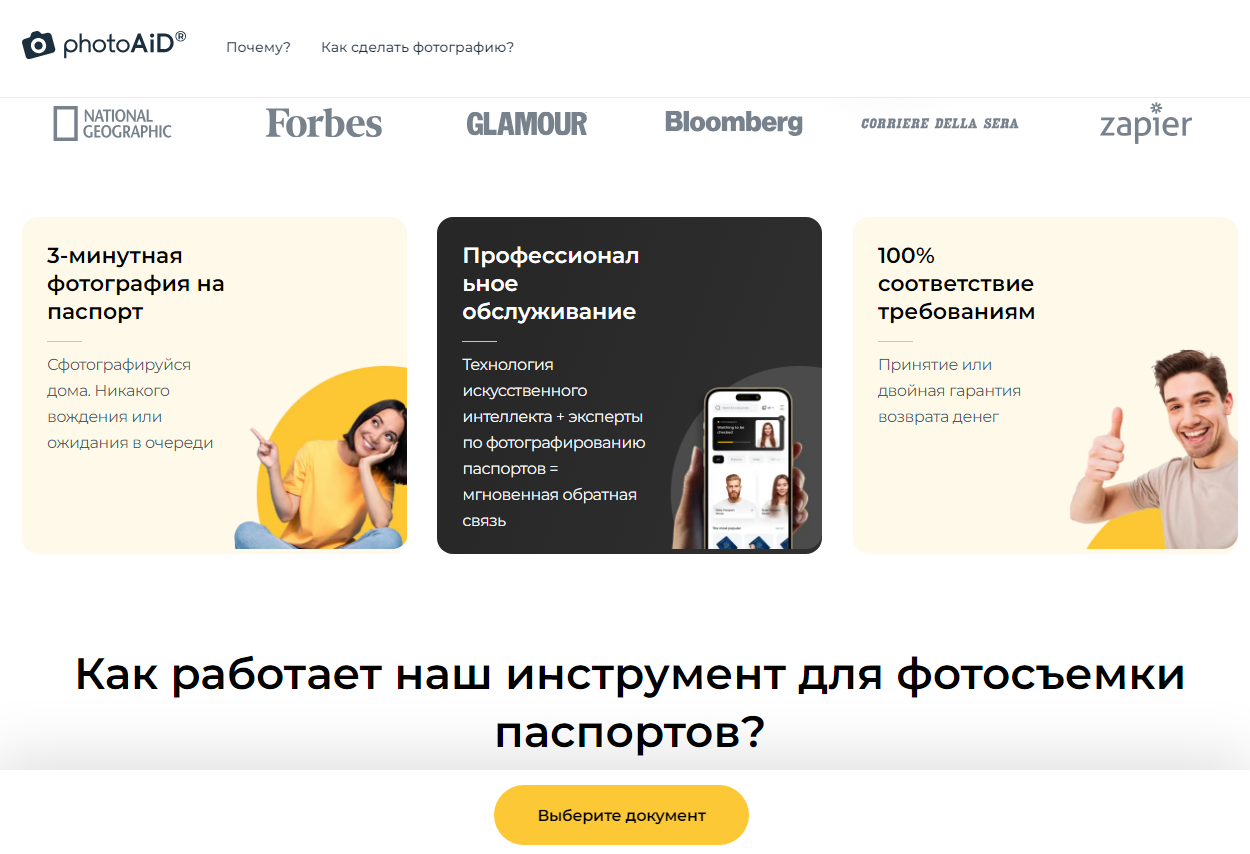The width and height of the screenshot is (1250, 854).
Task: Click the Сфотографируйся дома description text
Action: 130,404
